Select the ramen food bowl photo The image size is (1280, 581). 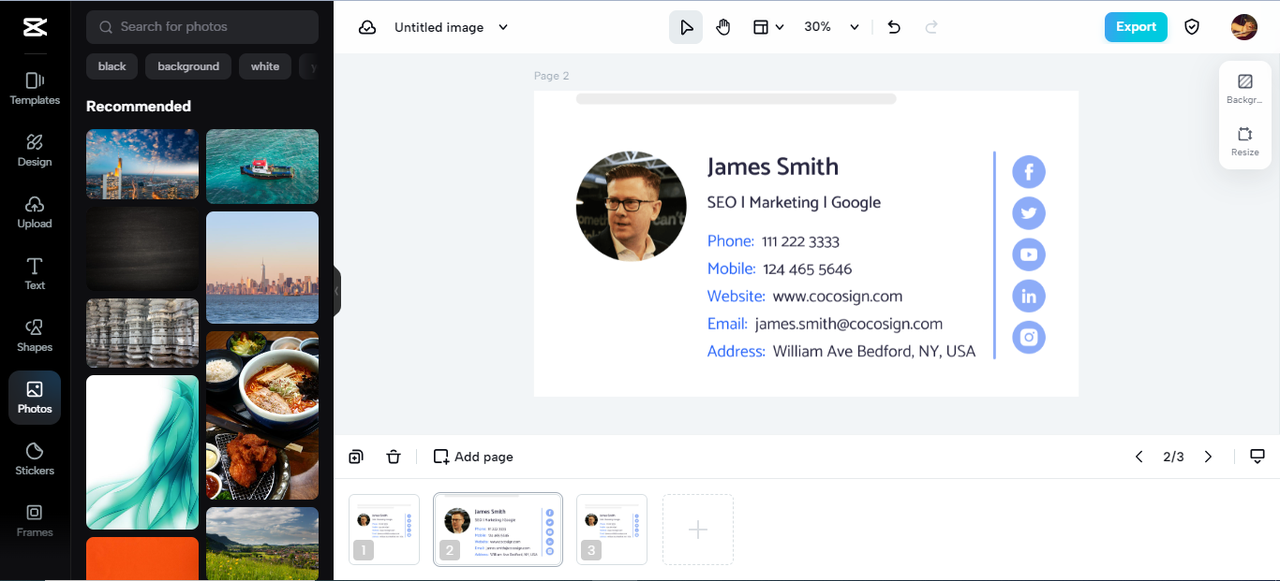[262, 415]
